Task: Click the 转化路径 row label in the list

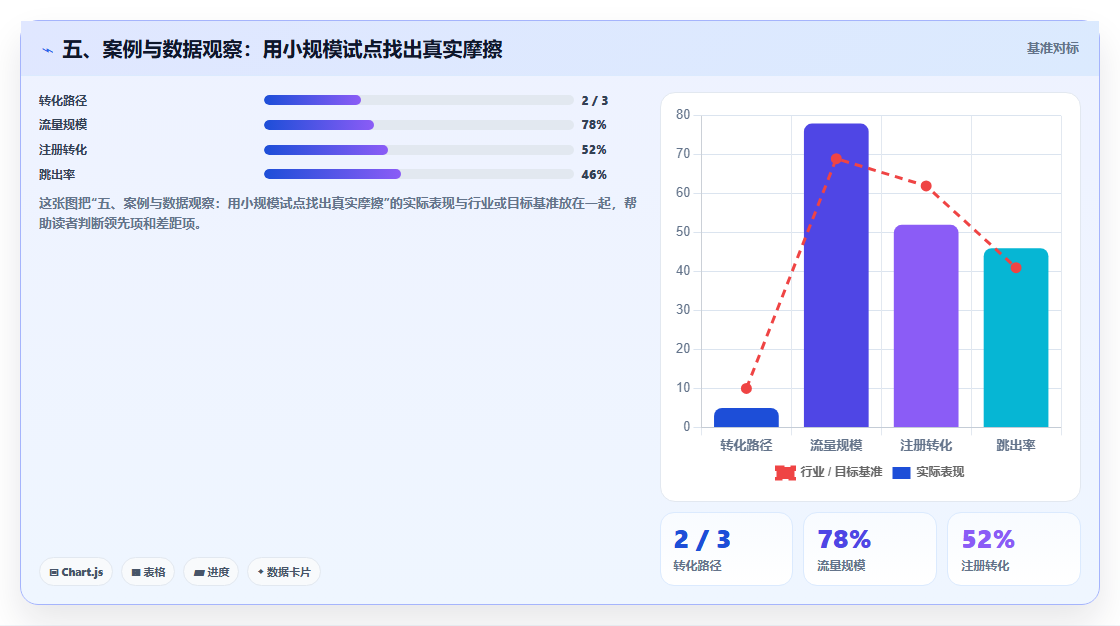Action: (63, 101)
